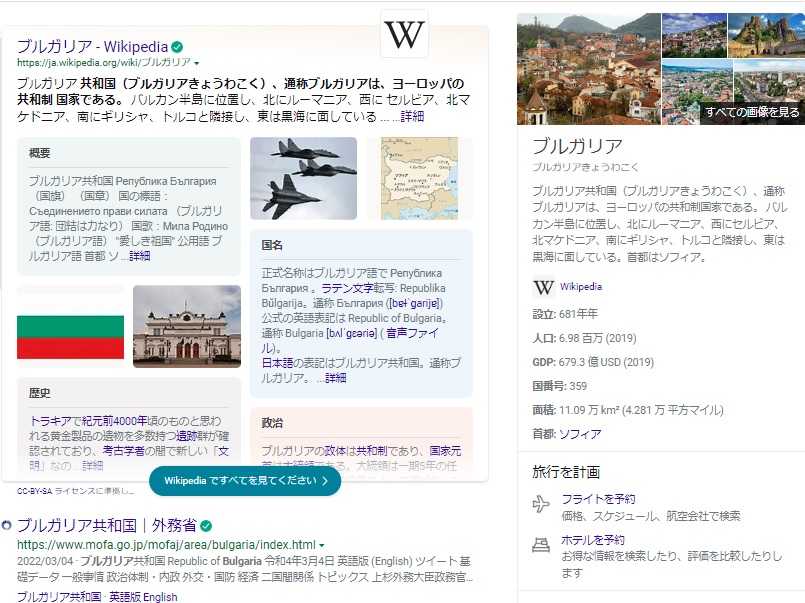
Task: Click the rock fortress photo at top right
Action: 766,35
